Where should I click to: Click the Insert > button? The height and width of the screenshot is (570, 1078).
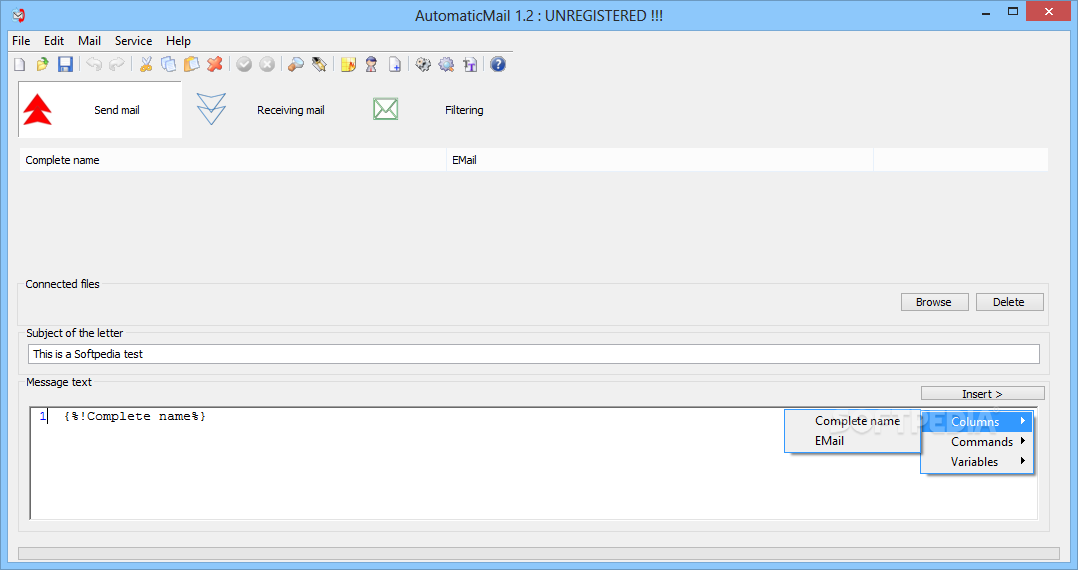coord(982,393)
